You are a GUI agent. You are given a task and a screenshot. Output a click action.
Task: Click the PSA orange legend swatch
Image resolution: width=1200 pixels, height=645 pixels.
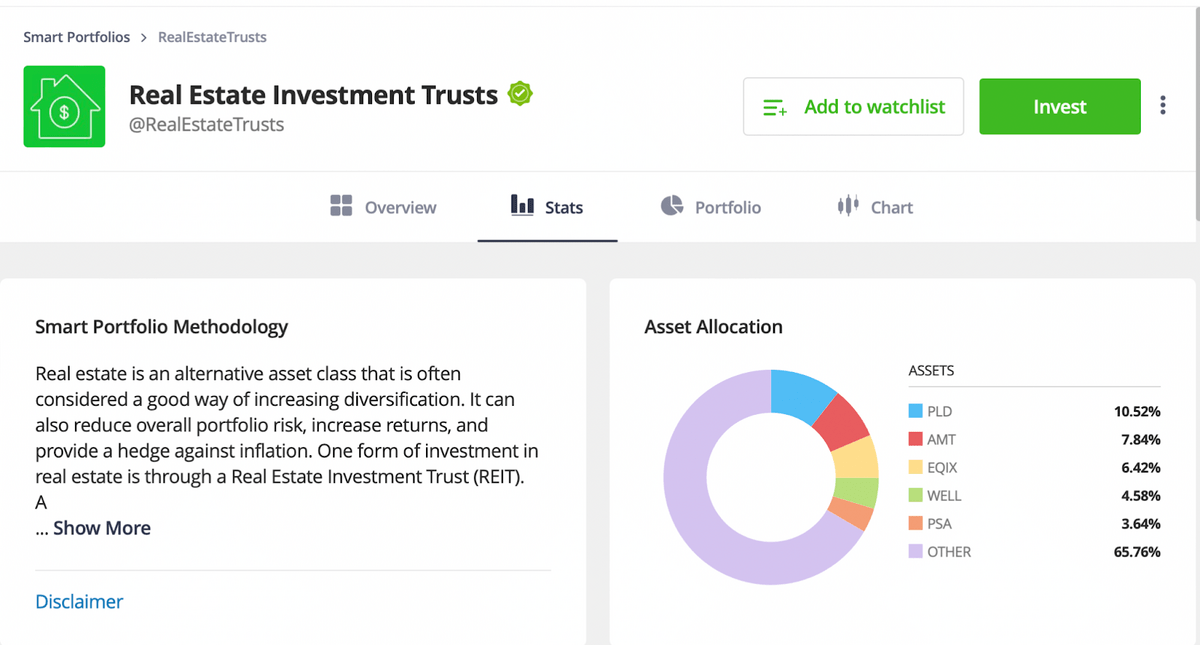915,523
